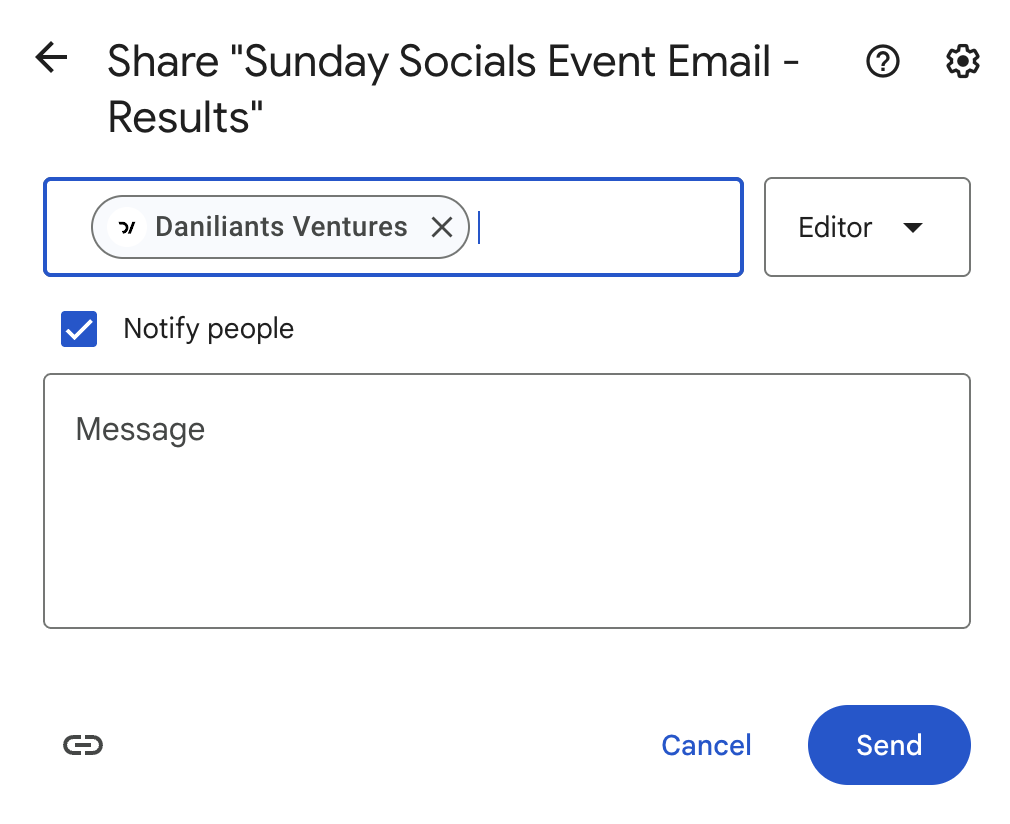Select the Daniliants Ventures recipient chip name
This screenshot has width=1010, height=824.
281,227
